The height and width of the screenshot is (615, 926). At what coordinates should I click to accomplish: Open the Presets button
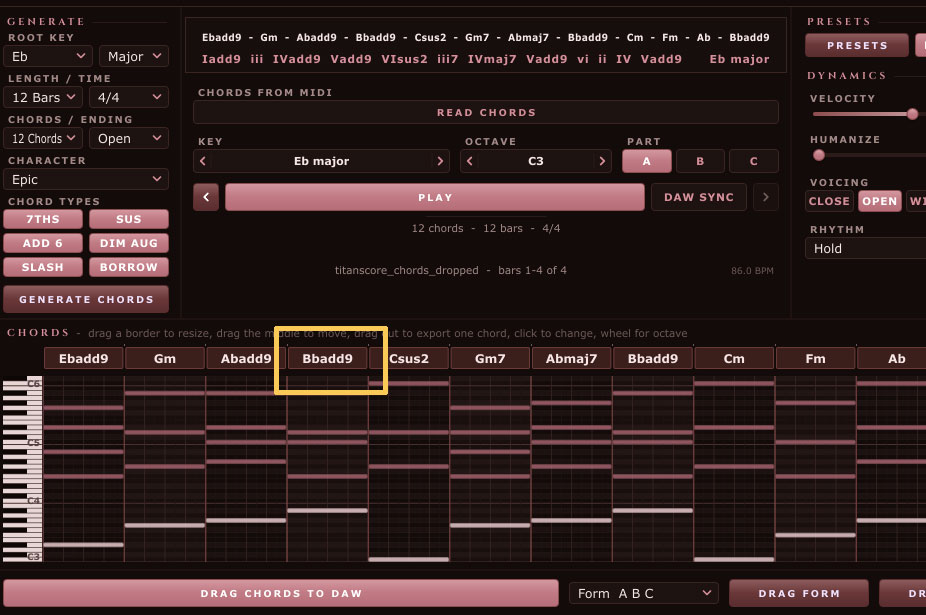857,45
